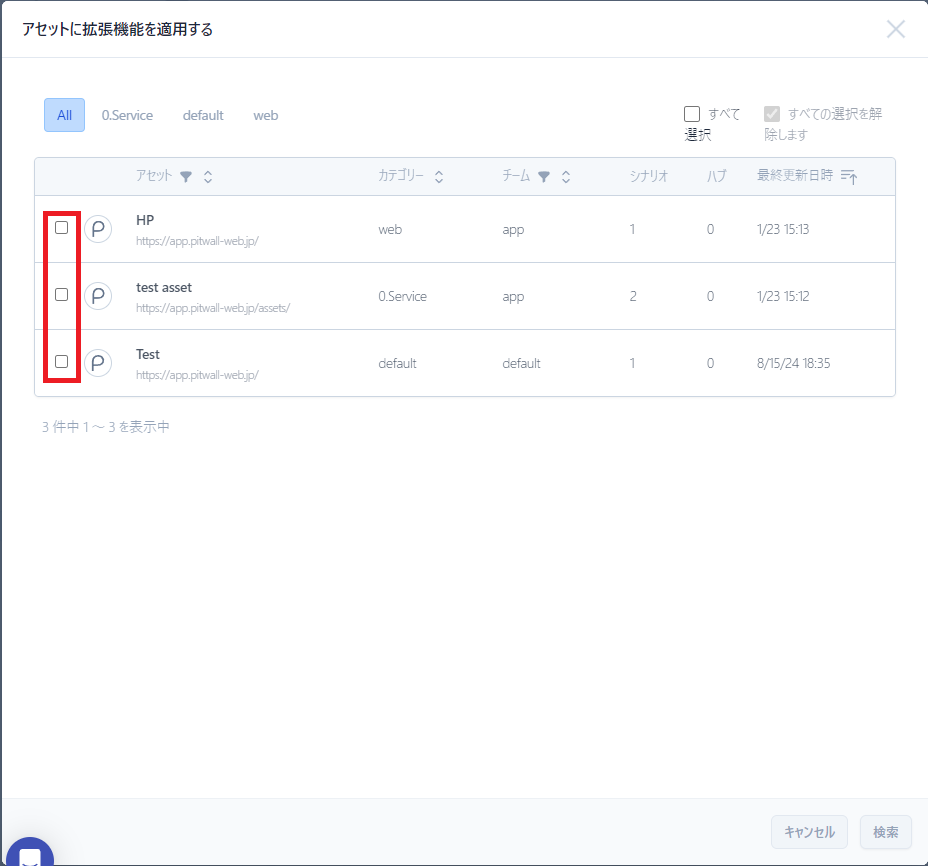Image resolution: width=928 pixels, height=866 pixels.
Task: Check the test asset row checkbox
Action: point(62,295)
